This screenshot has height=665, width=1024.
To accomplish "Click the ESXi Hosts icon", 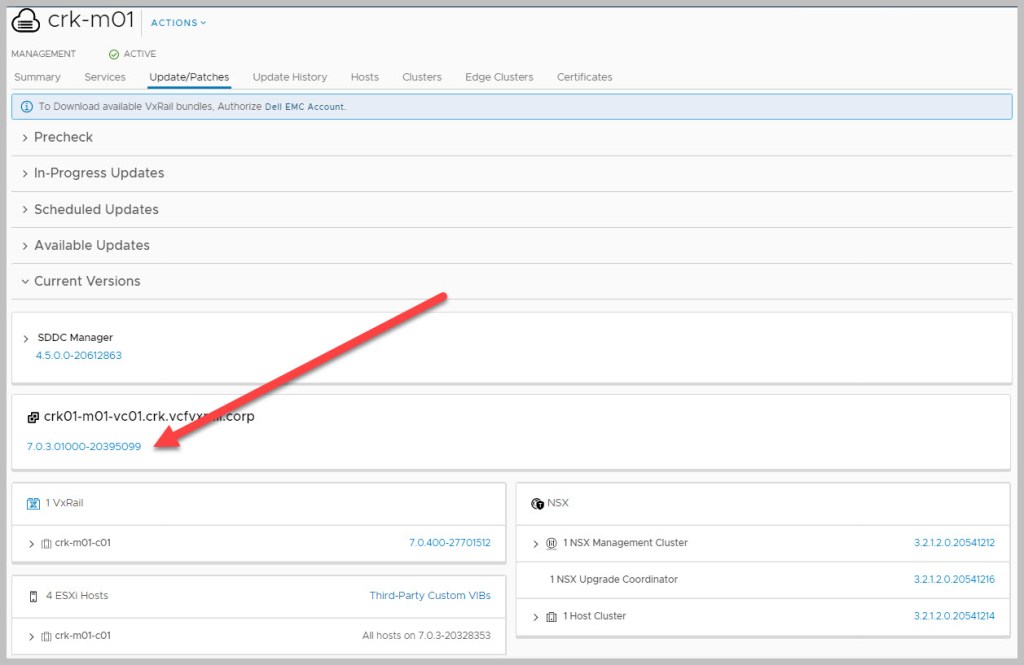I will click(x=33, y=596).
